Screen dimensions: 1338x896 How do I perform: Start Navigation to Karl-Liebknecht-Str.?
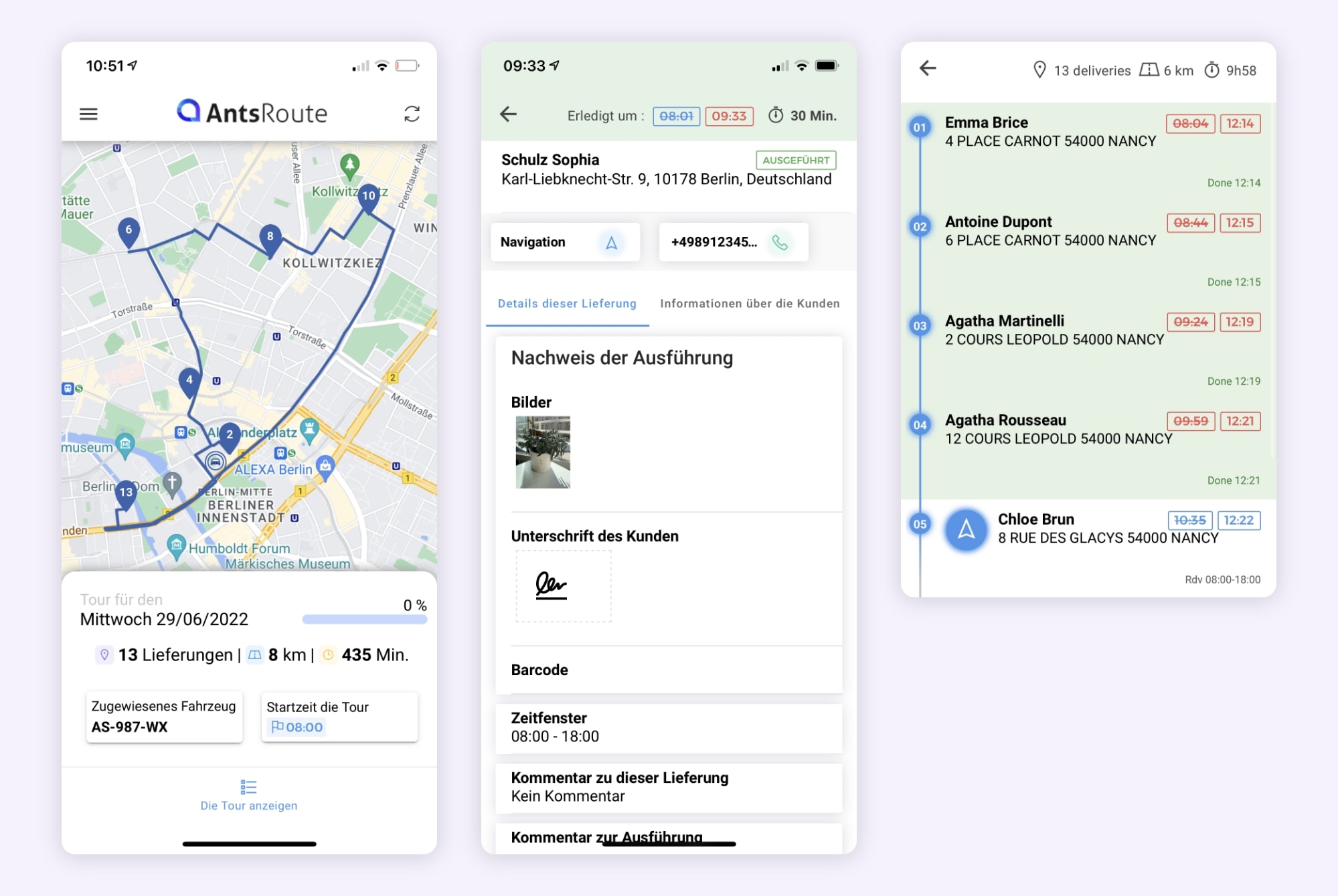[565, 242]
